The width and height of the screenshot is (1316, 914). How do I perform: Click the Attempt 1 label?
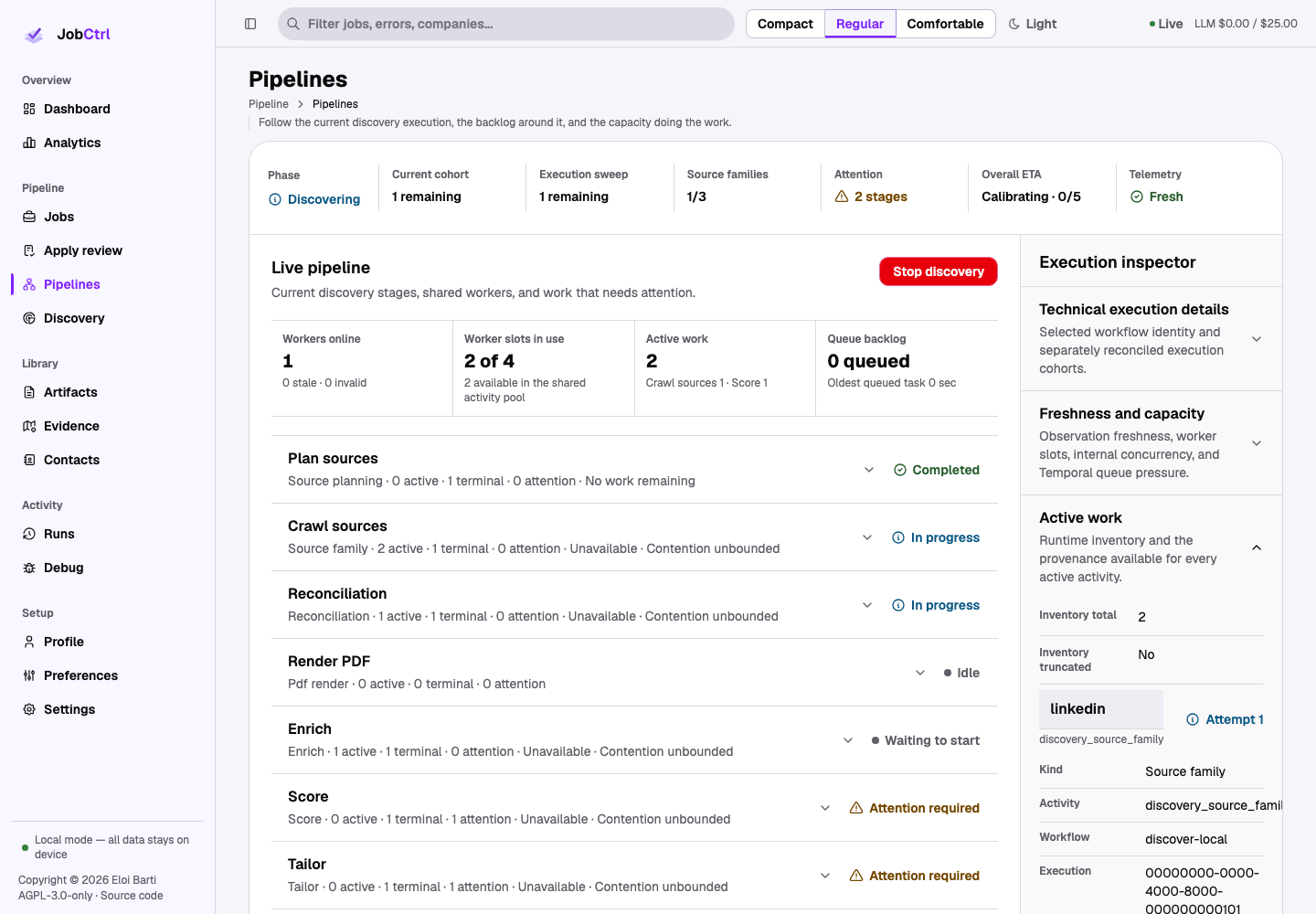(1235, 719)
